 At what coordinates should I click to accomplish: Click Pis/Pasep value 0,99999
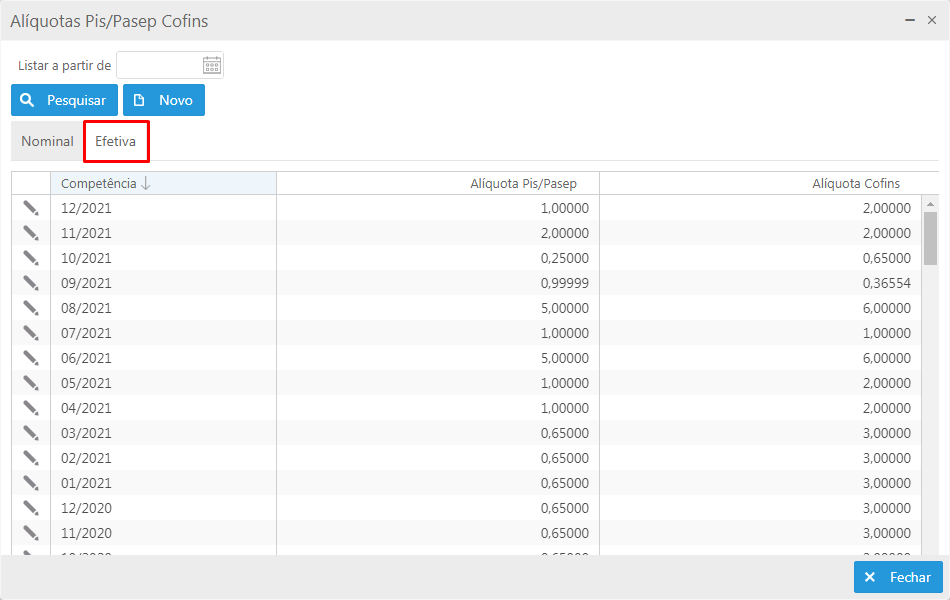565,283
